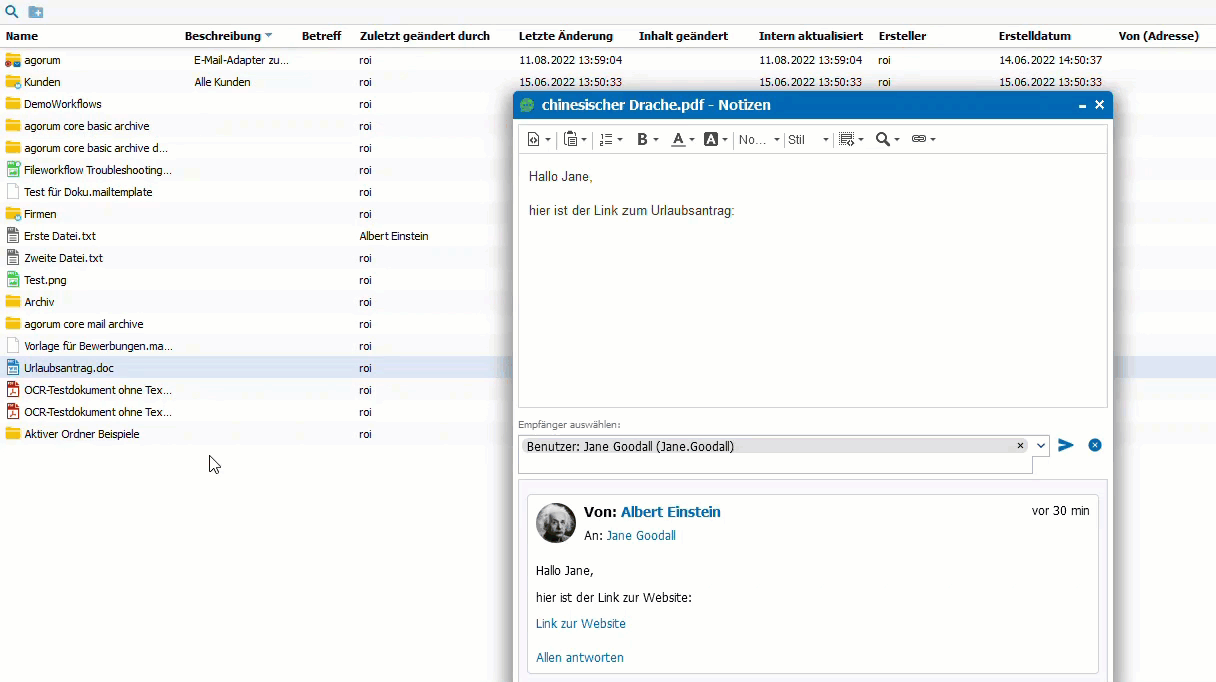This screenshot has height=682, width=1216.
Task: Click the numbered list icon in the notes toolbar
Action: (x=606, y=140)
